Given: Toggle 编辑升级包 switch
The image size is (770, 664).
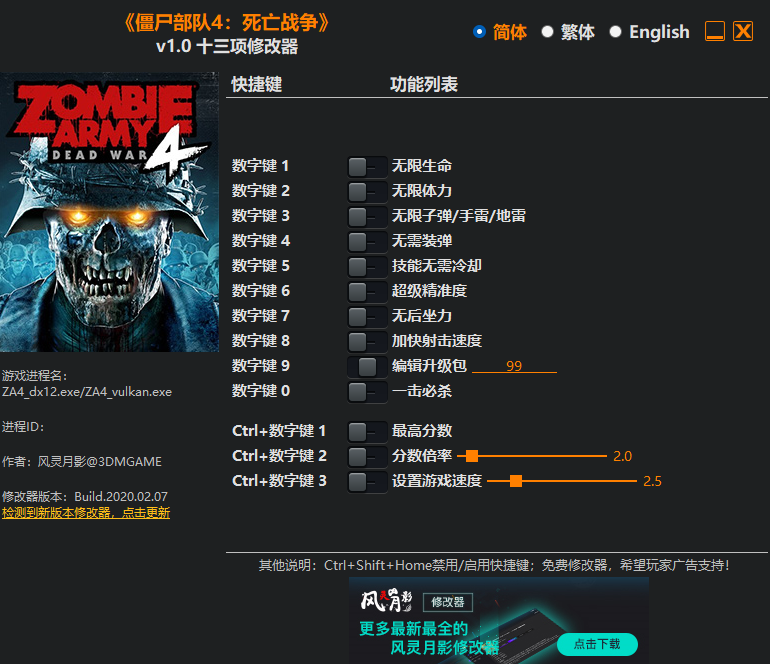Looking at the screenshot, I should coord(367,366).
